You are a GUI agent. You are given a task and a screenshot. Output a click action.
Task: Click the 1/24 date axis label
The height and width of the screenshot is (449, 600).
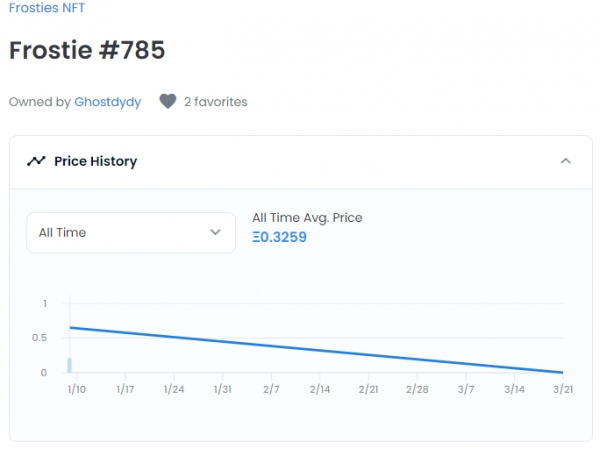174,389
